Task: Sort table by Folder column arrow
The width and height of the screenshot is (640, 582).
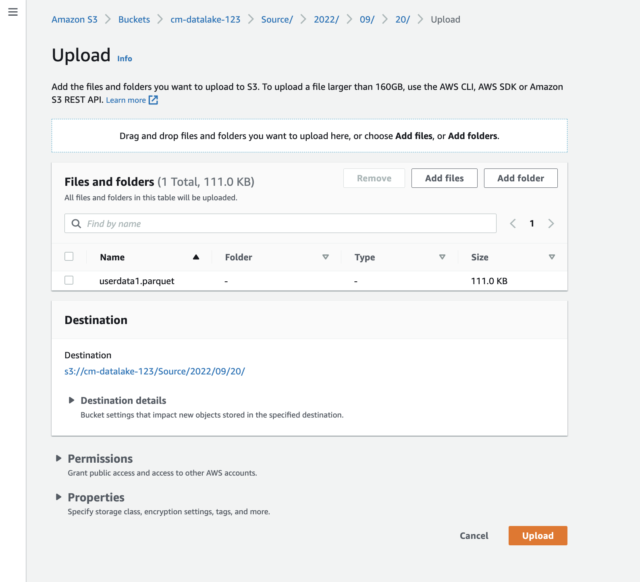Action: pyautogui.click(x=325, y=257)
